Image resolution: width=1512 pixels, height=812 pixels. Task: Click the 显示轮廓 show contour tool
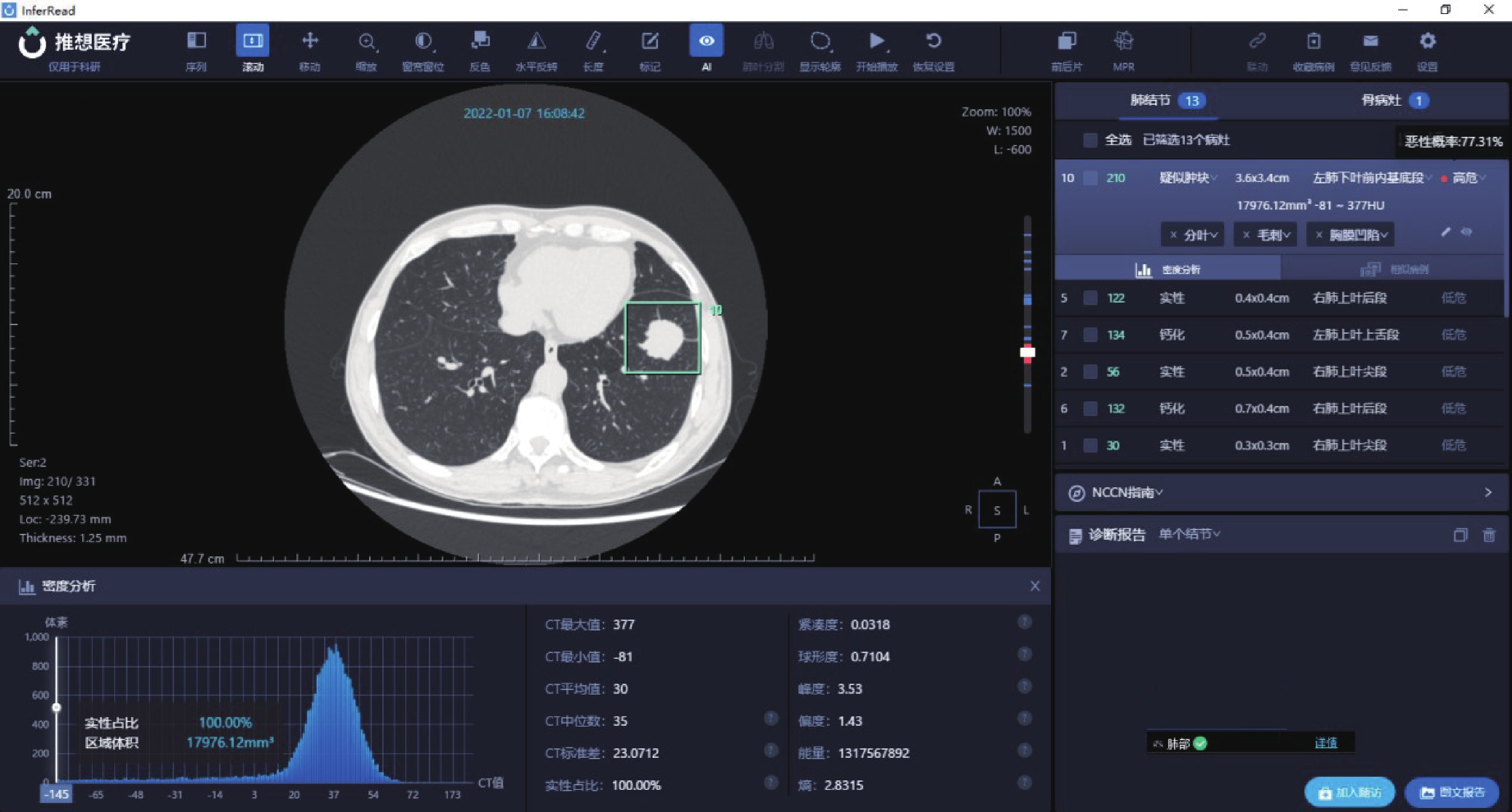point(820,51)
